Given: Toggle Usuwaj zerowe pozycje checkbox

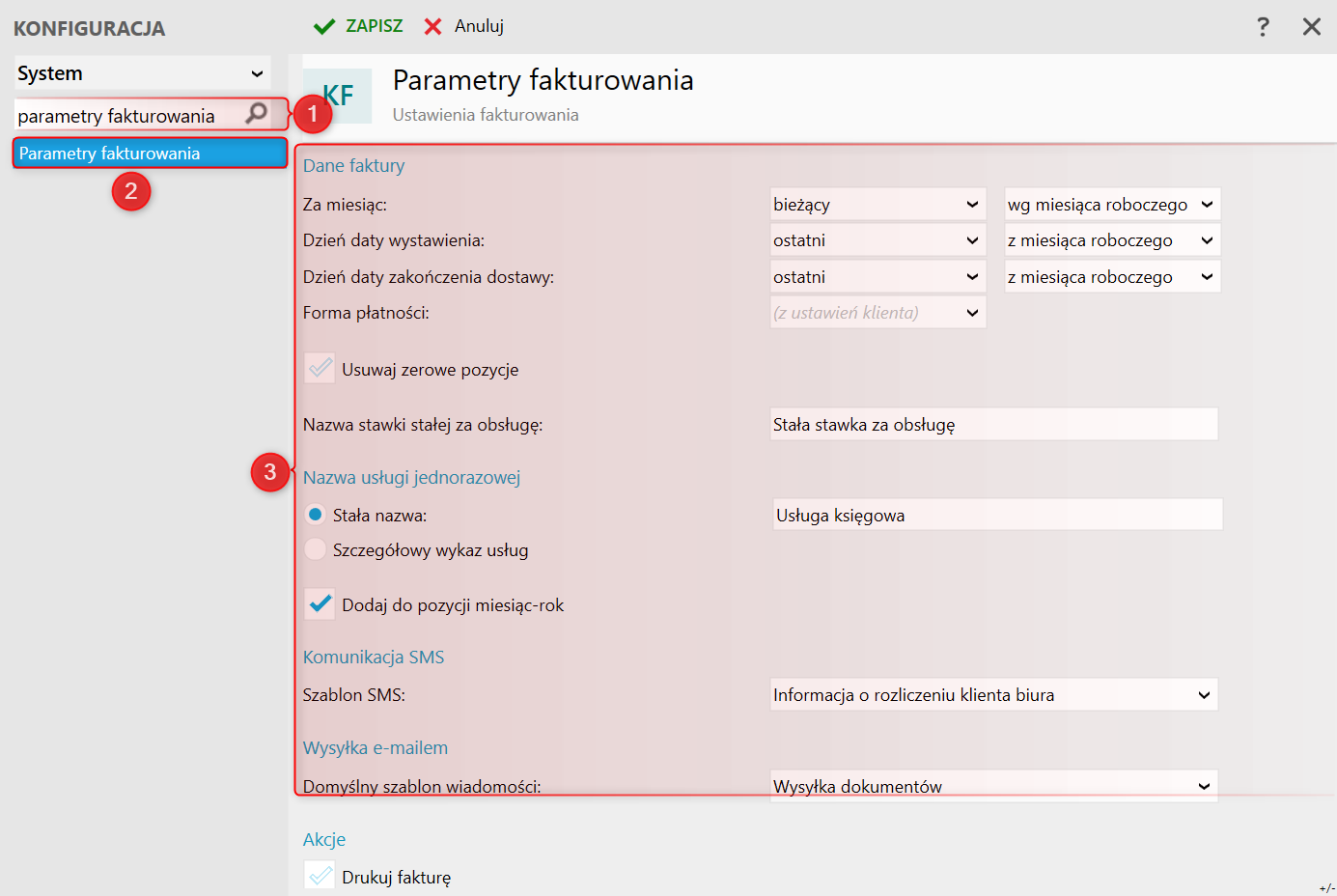Looking at the screenshot, I should point(320,368).
